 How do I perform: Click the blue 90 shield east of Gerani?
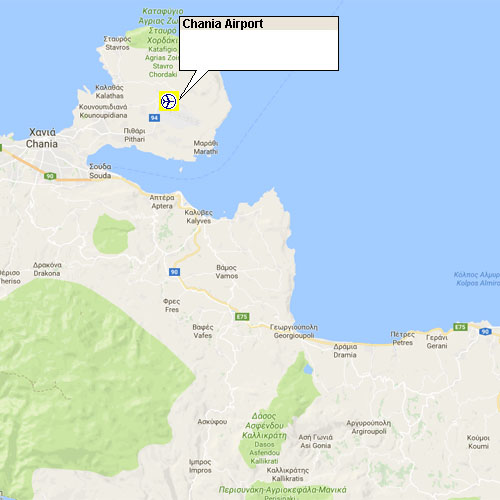[485, 331]
